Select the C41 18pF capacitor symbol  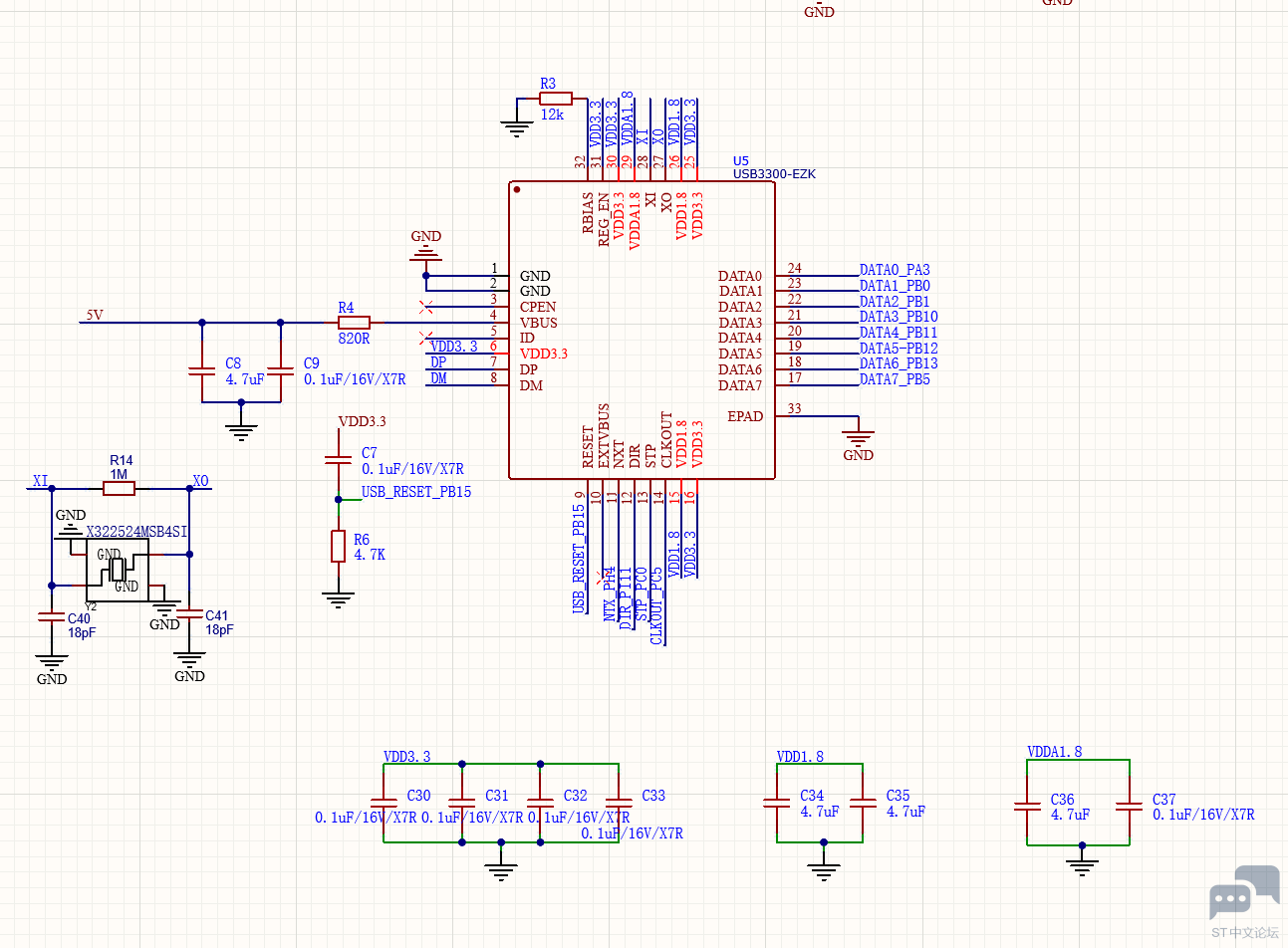coord(189,615)
